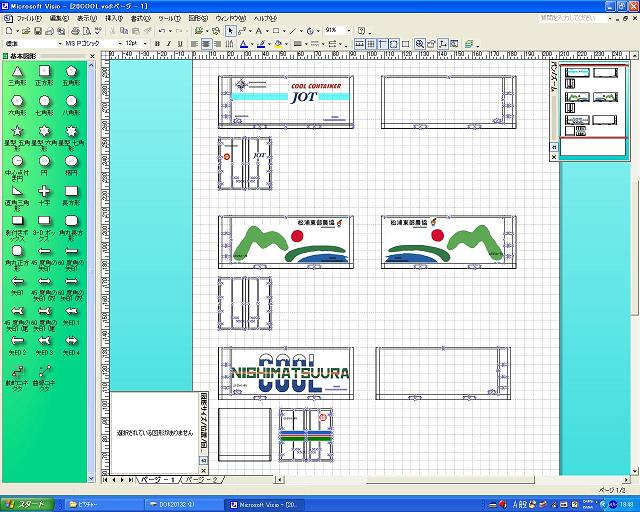The width and height of the screenshot is (640, 512).
Task: Toggle guides display on view toolbar
Action: [382, 44]
